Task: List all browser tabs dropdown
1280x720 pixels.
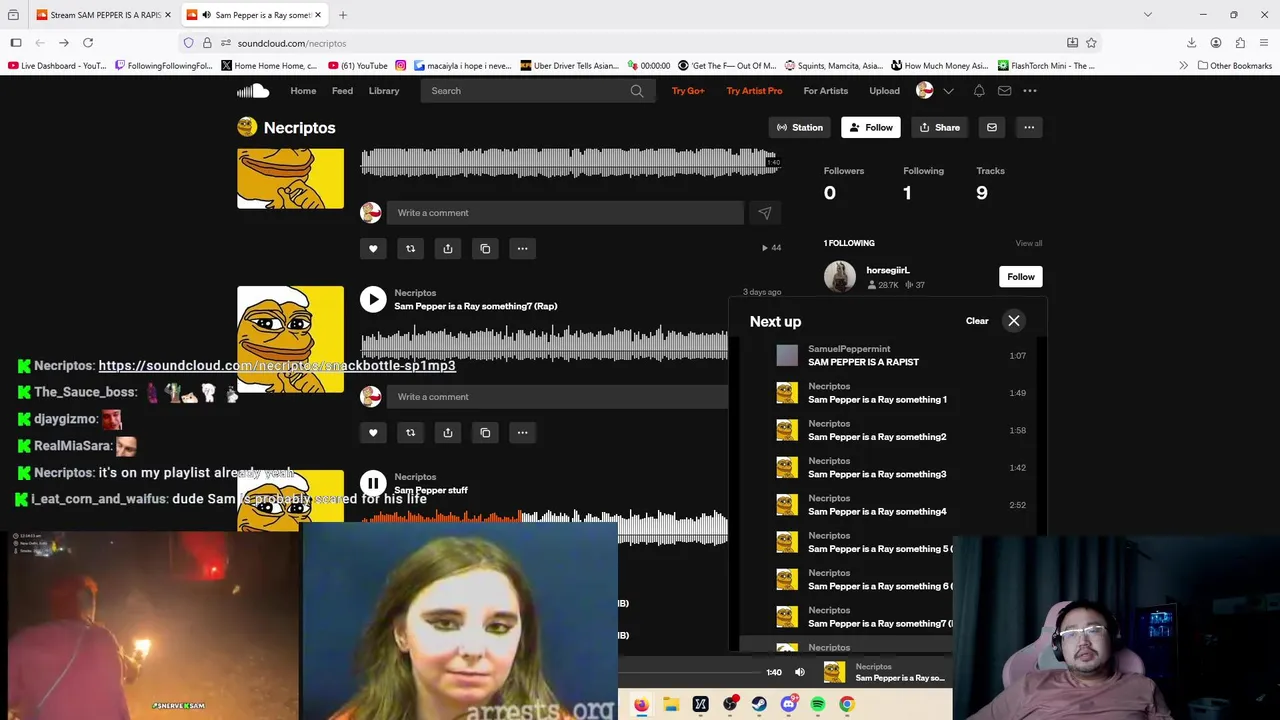Action: [x=1147, y=15]
